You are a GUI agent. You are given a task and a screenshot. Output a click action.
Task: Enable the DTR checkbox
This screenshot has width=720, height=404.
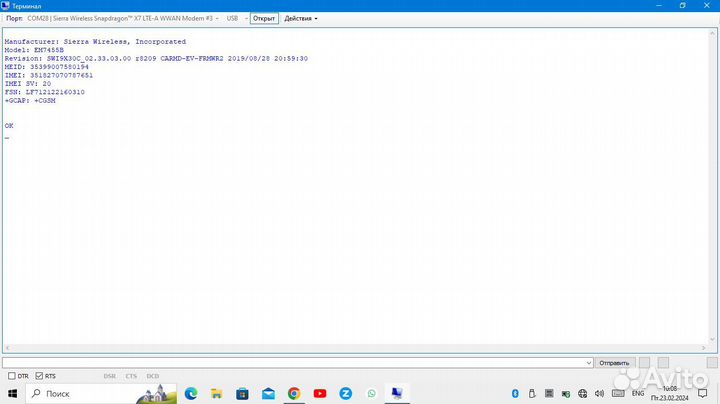coord(12,376)
